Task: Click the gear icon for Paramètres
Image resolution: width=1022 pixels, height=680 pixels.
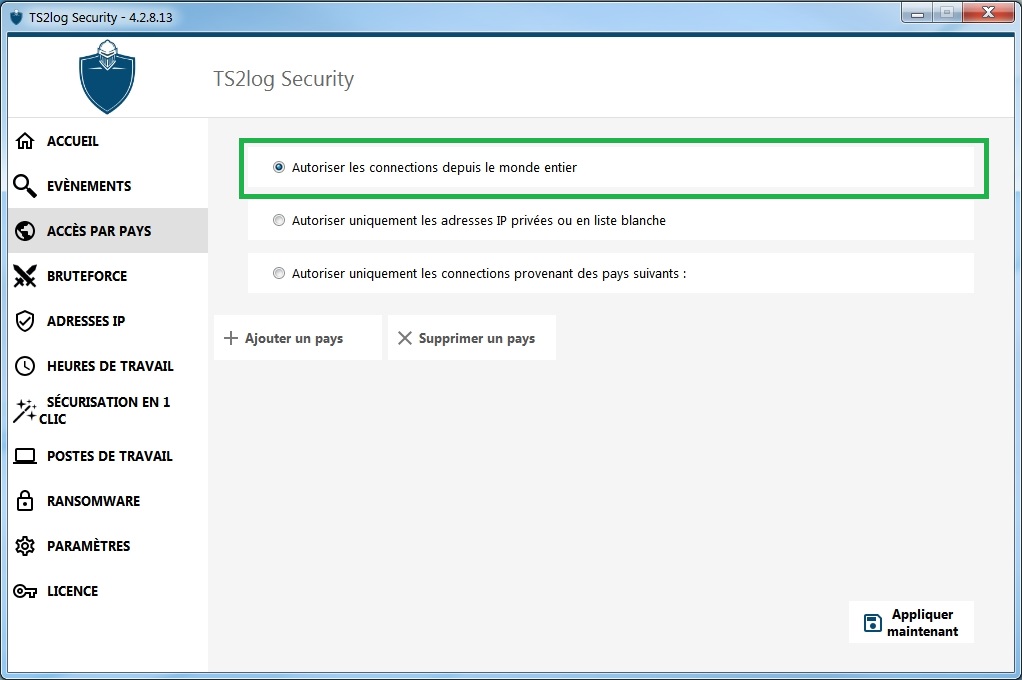Action: [x=25, y=546]
